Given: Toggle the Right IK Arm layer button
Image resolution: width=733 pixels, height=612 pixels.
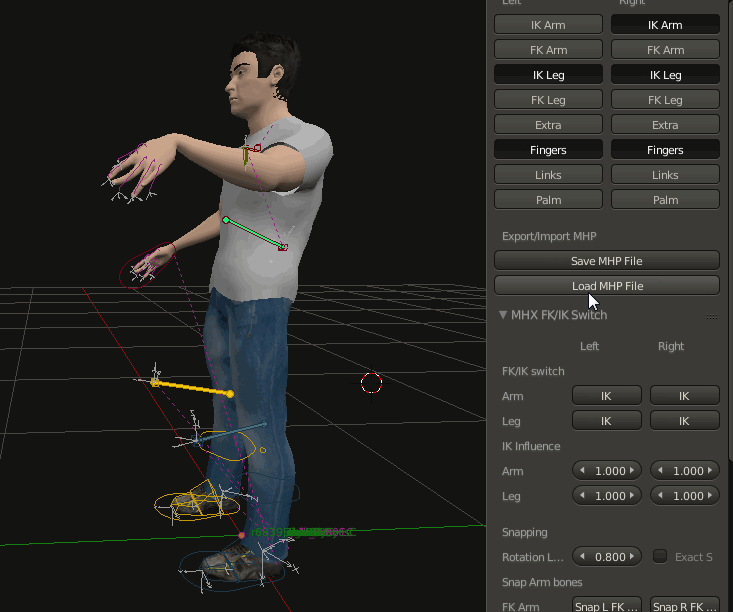Looking at the screenshot, I should tap(665, 24).
